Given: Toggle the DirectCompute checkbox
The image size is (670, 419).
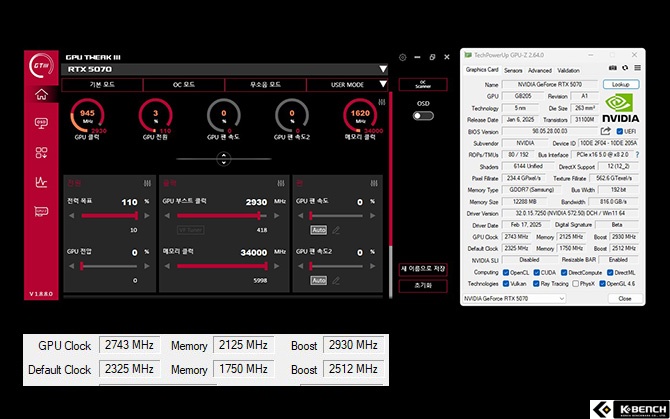Looking at the screenshot, I should pyautogui.click(x=564, y=272).
